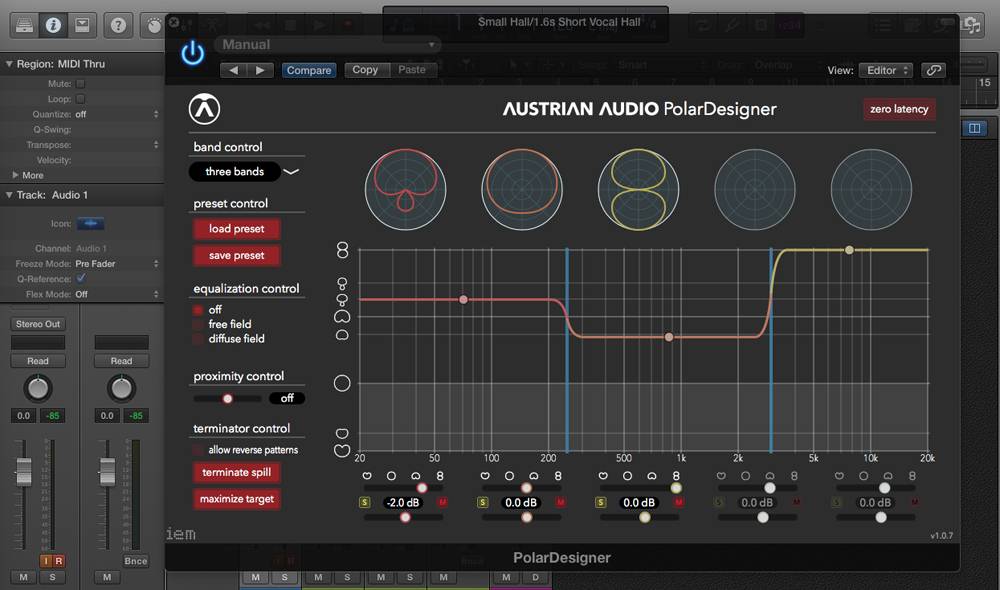Click the Copy button
The image size is (1000, 590).
(365, 70)
